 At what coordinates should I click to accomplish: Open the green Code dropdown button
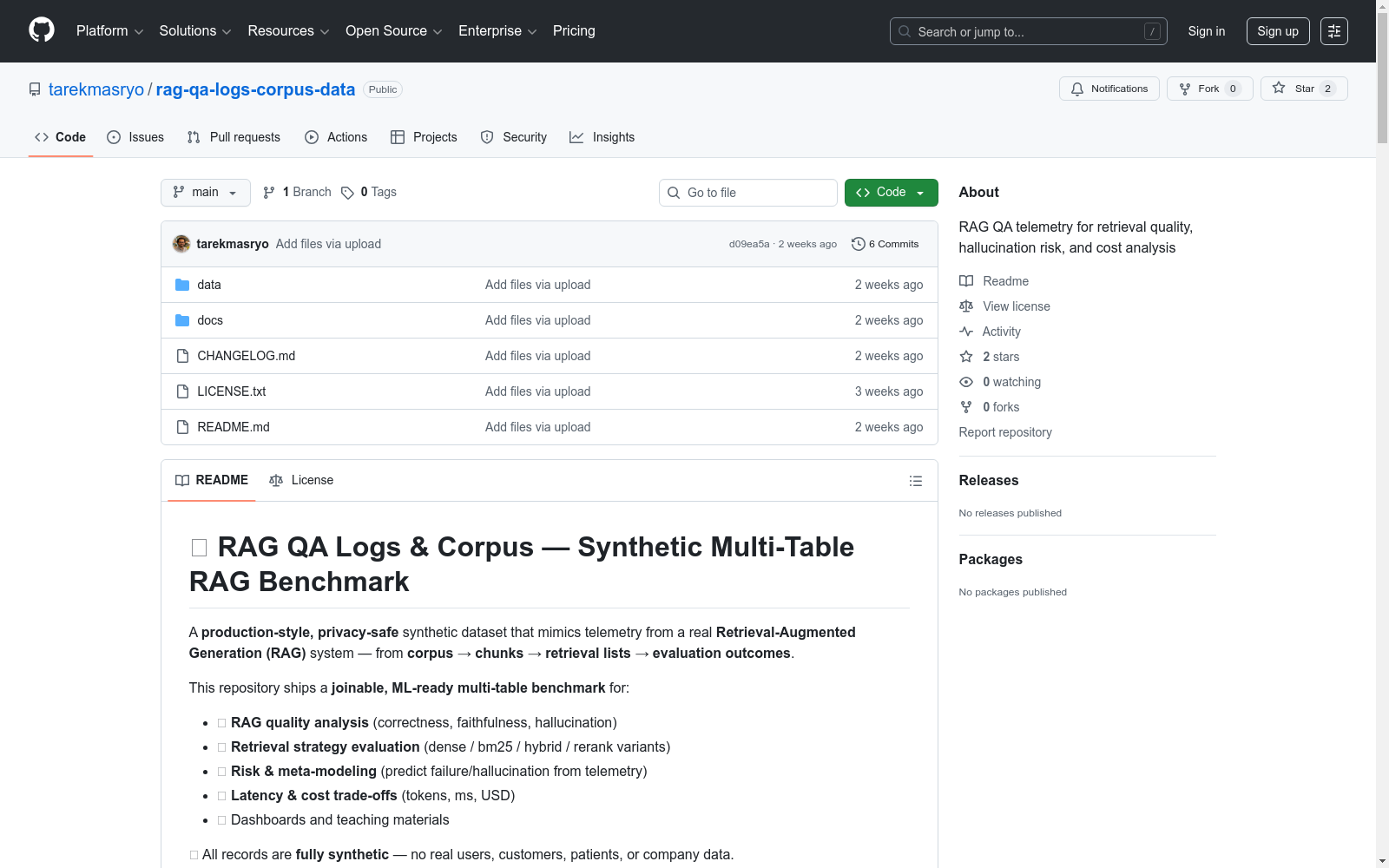click(891, 193)
